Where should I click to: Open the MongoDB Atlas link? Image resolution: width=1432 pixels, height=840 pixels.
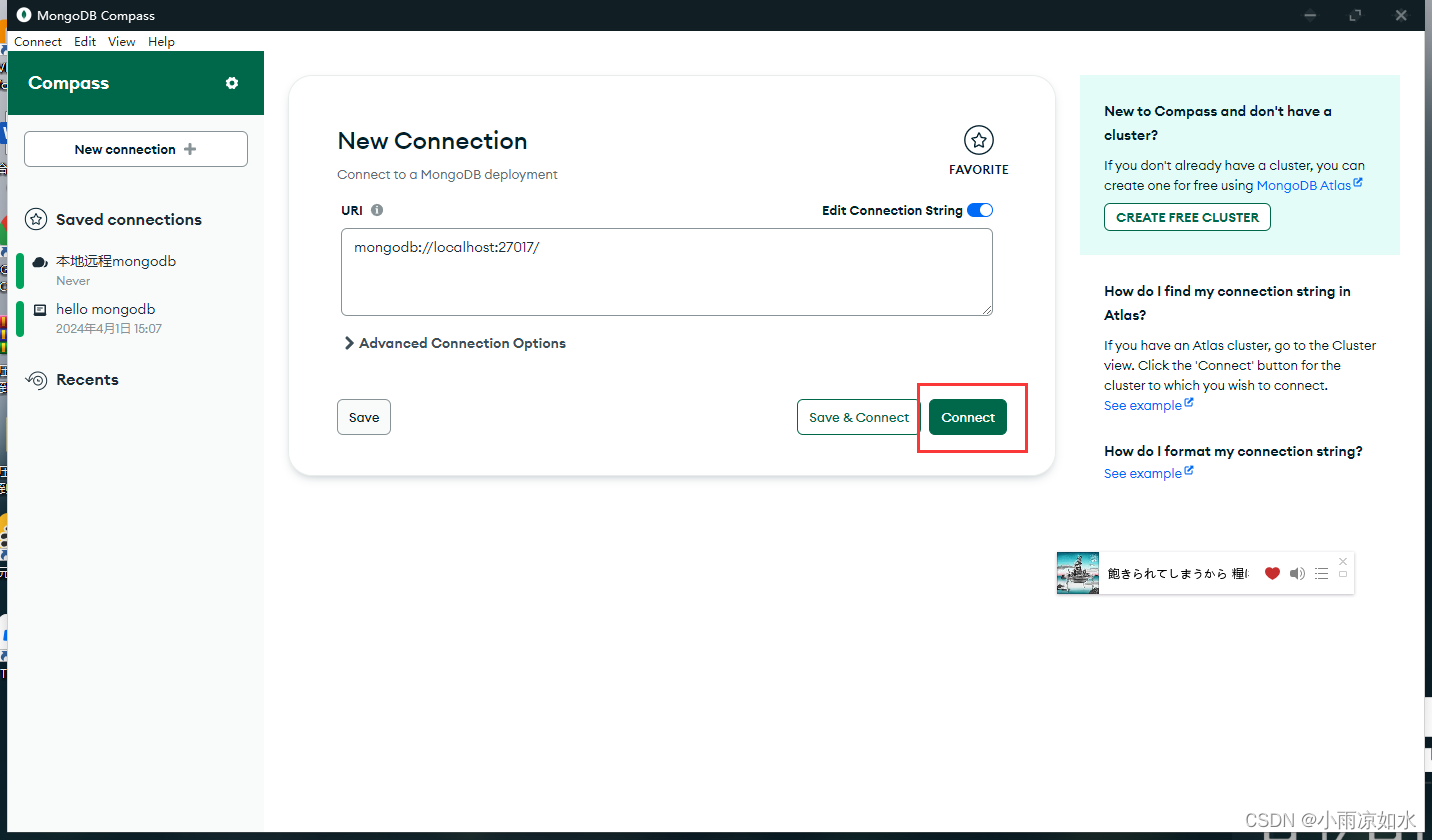click(1304, 185)
